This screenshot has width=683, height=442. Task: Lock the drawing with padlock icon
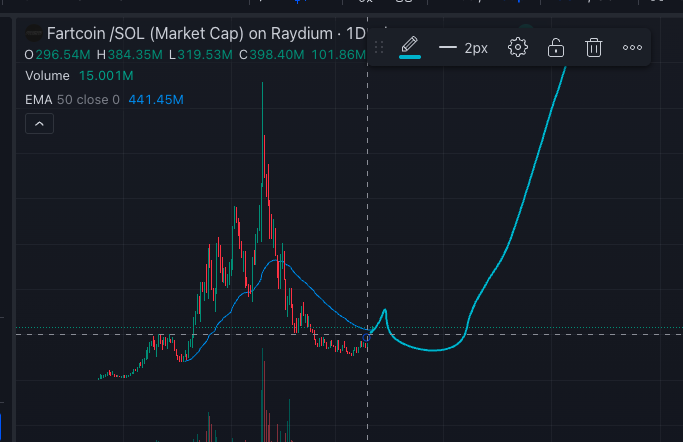click(555, 47)
